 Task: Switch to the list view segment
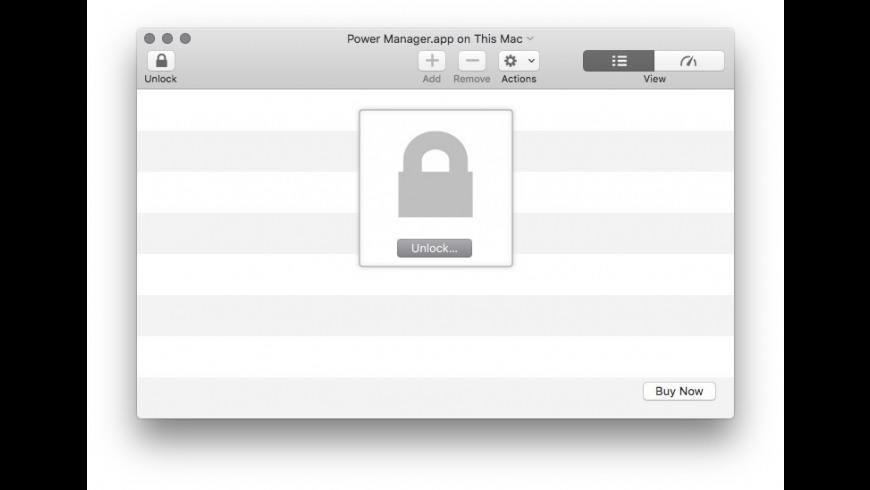pyautogui.click(x=619, y=60)
